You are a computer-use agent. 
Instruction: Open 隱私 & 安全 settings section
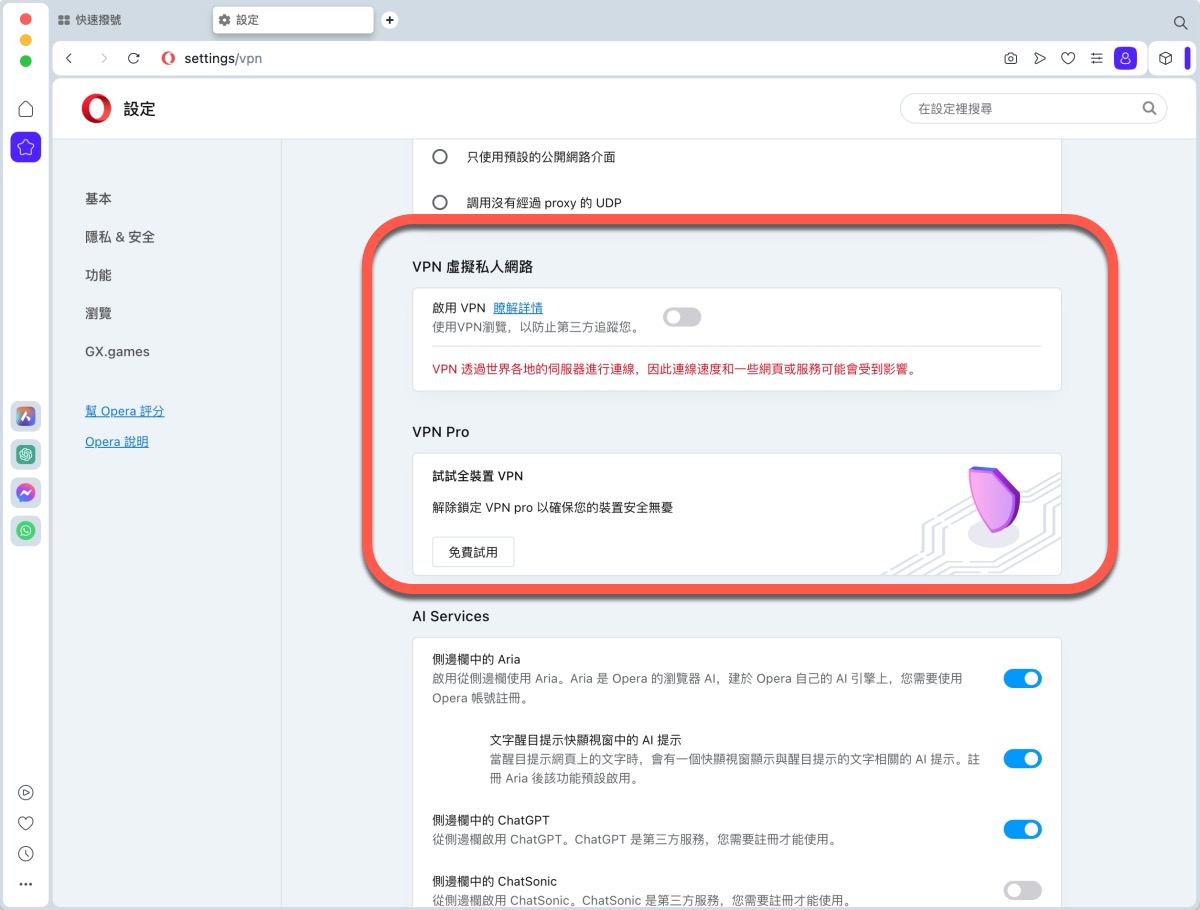(x=120, y=237)
